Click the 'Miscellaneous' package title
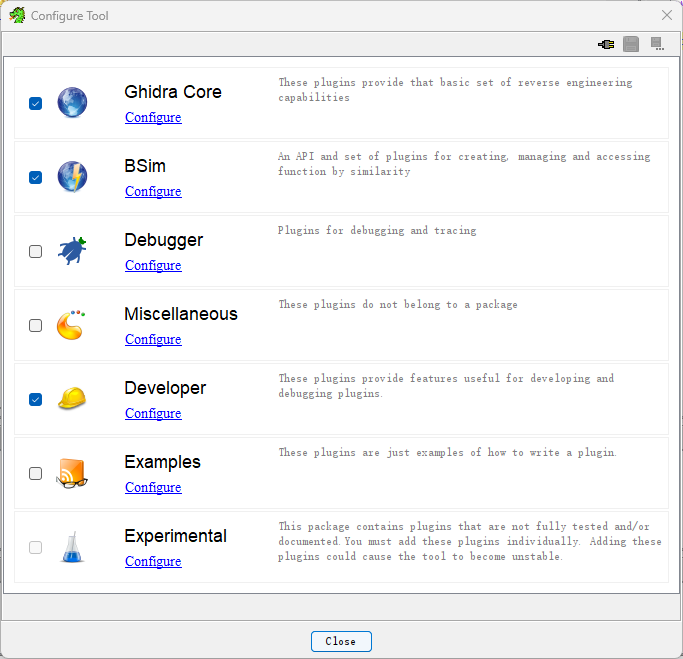Screen dimensions: 683x659 [181, 314]
